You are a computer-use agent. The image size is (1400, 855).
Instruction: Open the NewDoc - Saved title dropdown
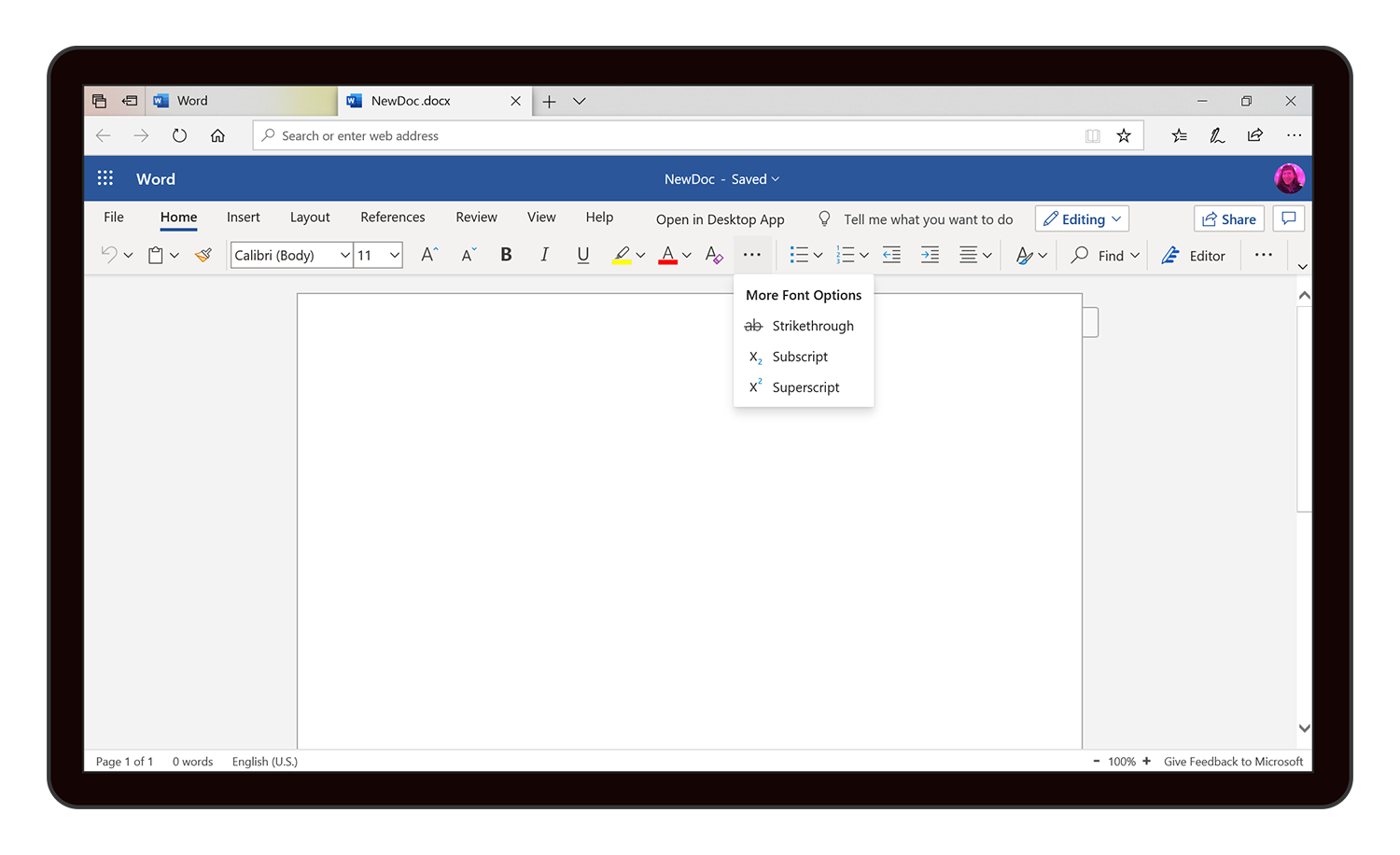pos(721,179)
